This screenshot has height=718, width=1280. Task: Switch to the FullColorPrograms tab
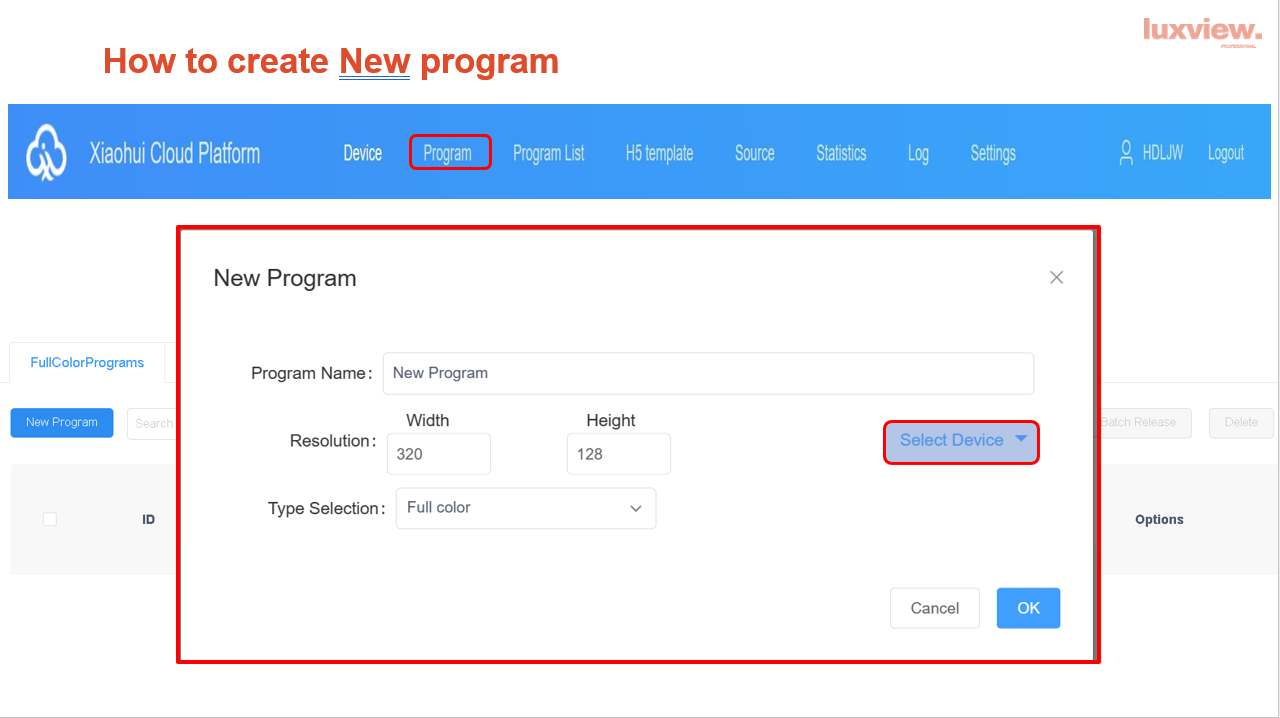[x=87, y=363]
